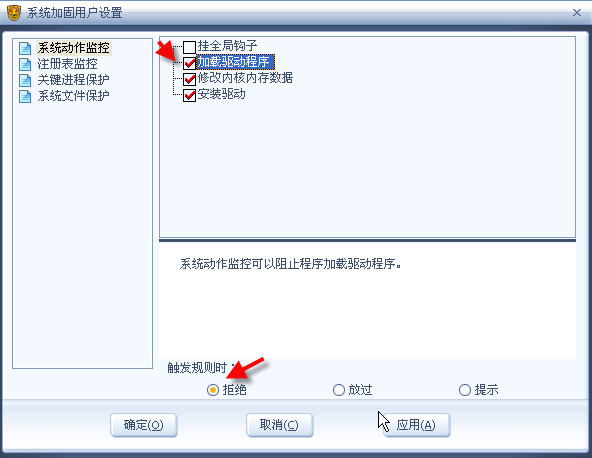Uncheck the 安装驱动 checkbox
Screen dimensions: 592x458
189,95
